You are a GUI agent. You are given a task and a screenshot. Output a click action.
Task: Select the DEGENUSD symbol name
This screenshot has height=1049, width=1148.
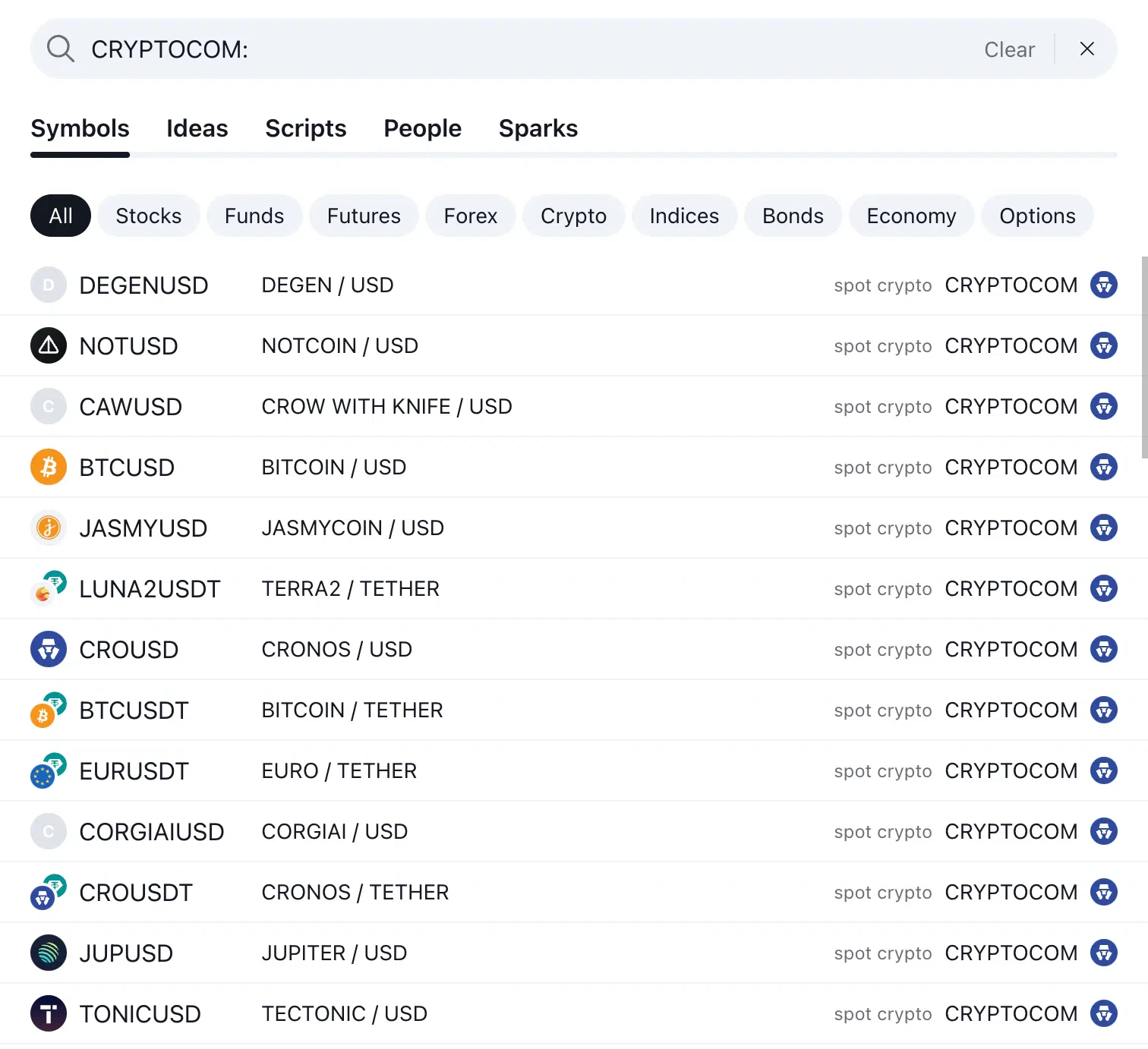(143, 285)
